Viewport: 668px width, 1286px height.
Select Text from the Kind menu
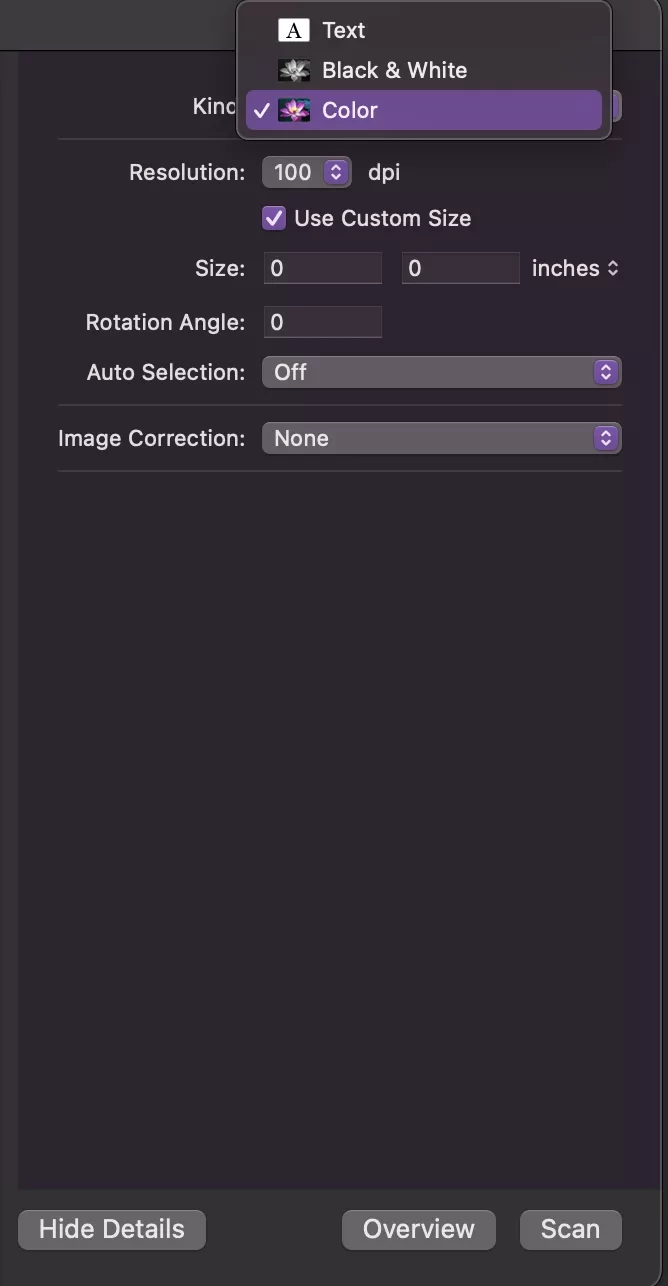pyautogui.click(x=343, y=30)
